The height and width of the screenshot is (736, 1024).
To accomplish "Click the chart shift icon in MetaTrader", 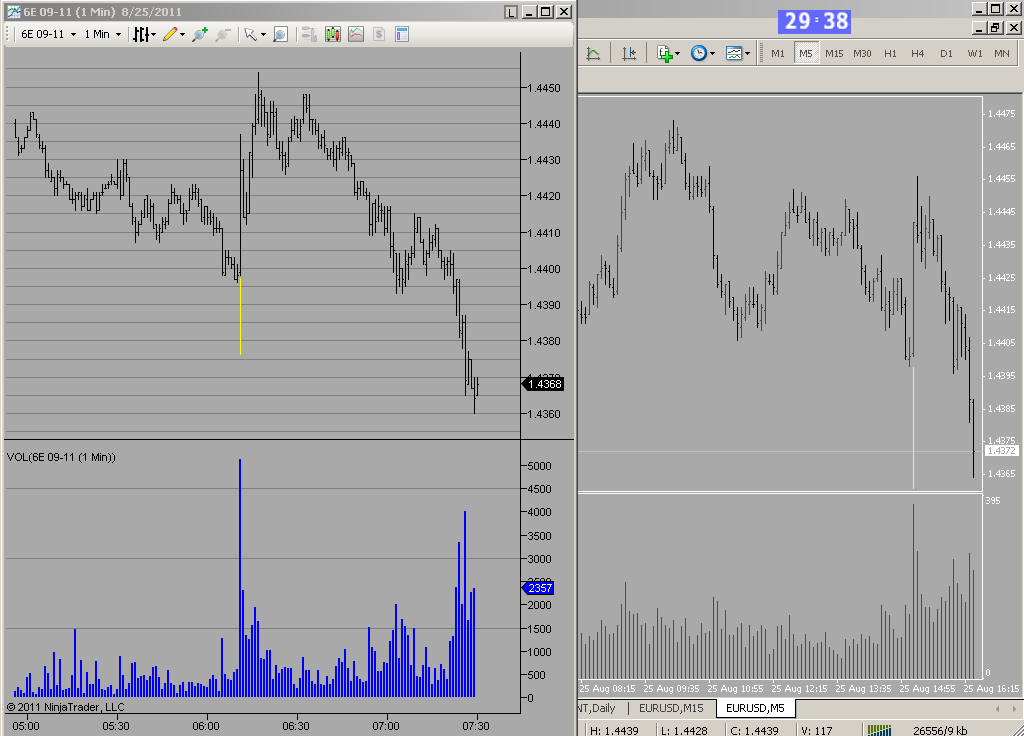I will tap(629, 54).
